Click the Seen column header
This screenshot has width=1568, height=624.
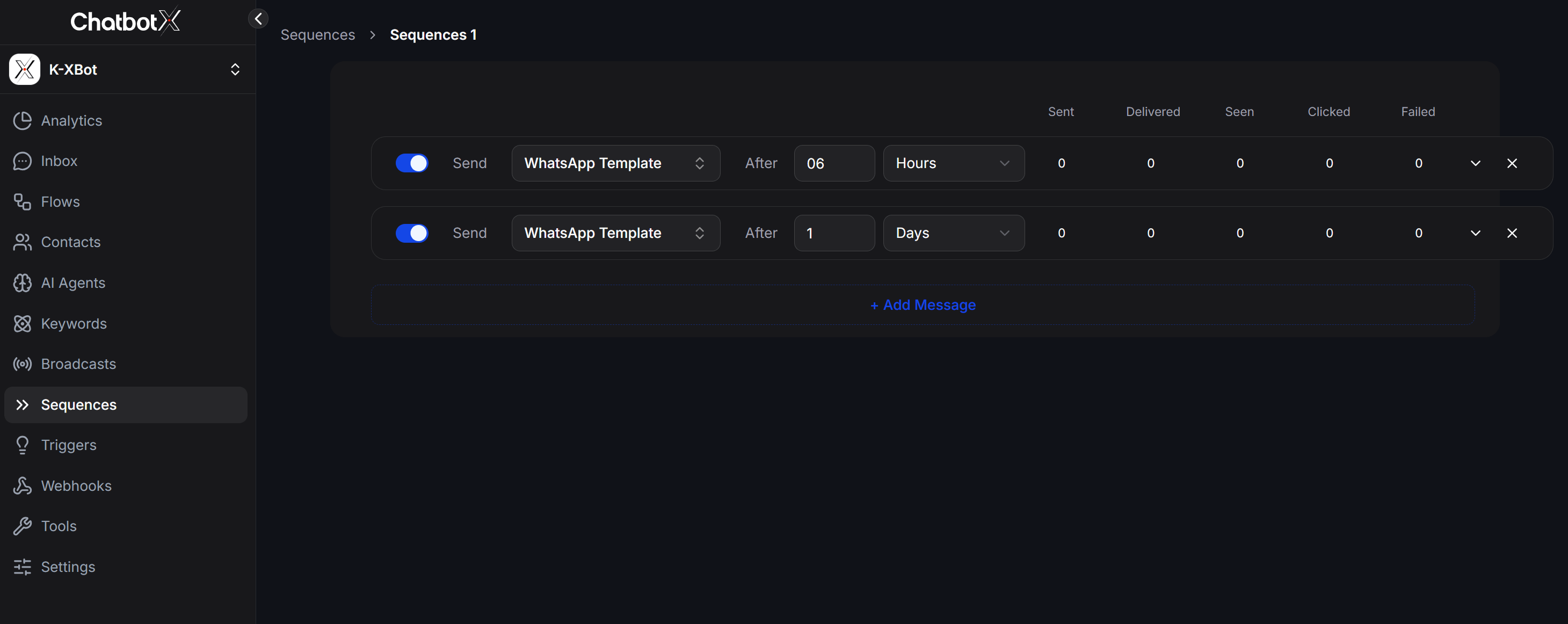(1239, 112)
